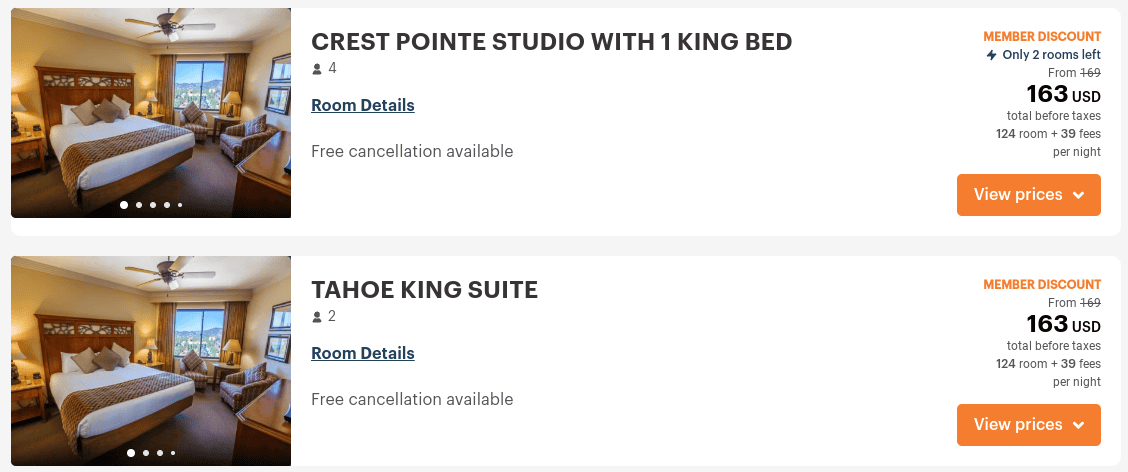The width and height of the screenshot is (1128, 472).
Task: Open the Crest Pointe Studio room photo
Action: click(x=150, y=110)
